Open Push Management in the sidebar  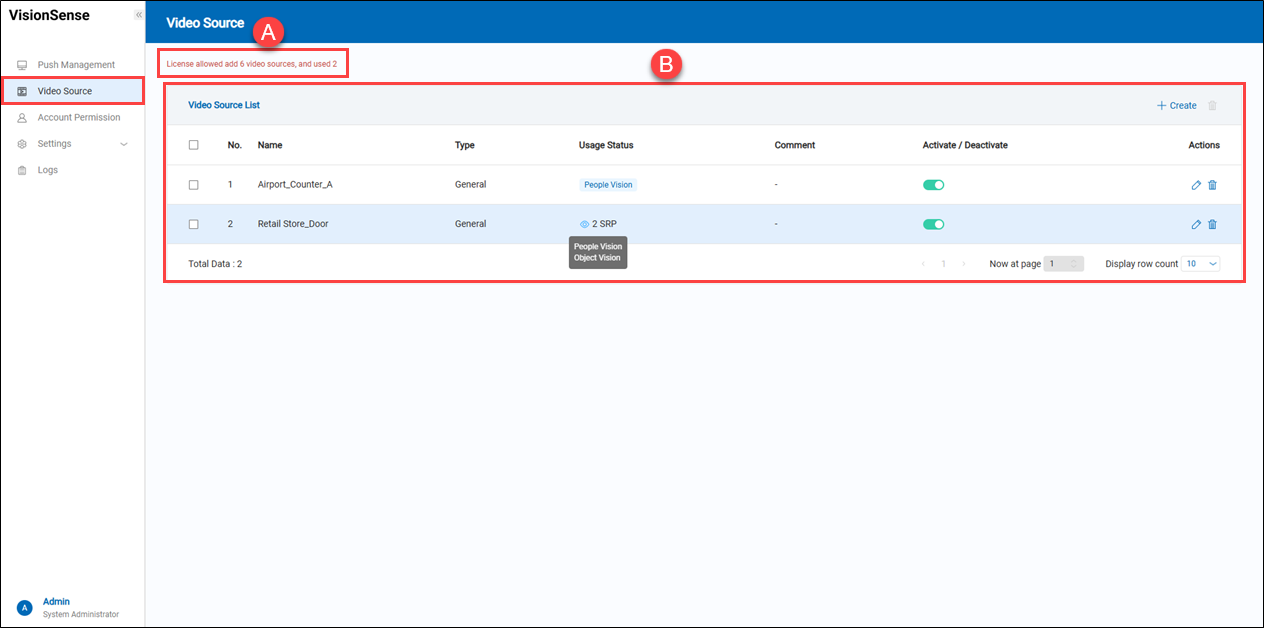[x=76, y=65]
